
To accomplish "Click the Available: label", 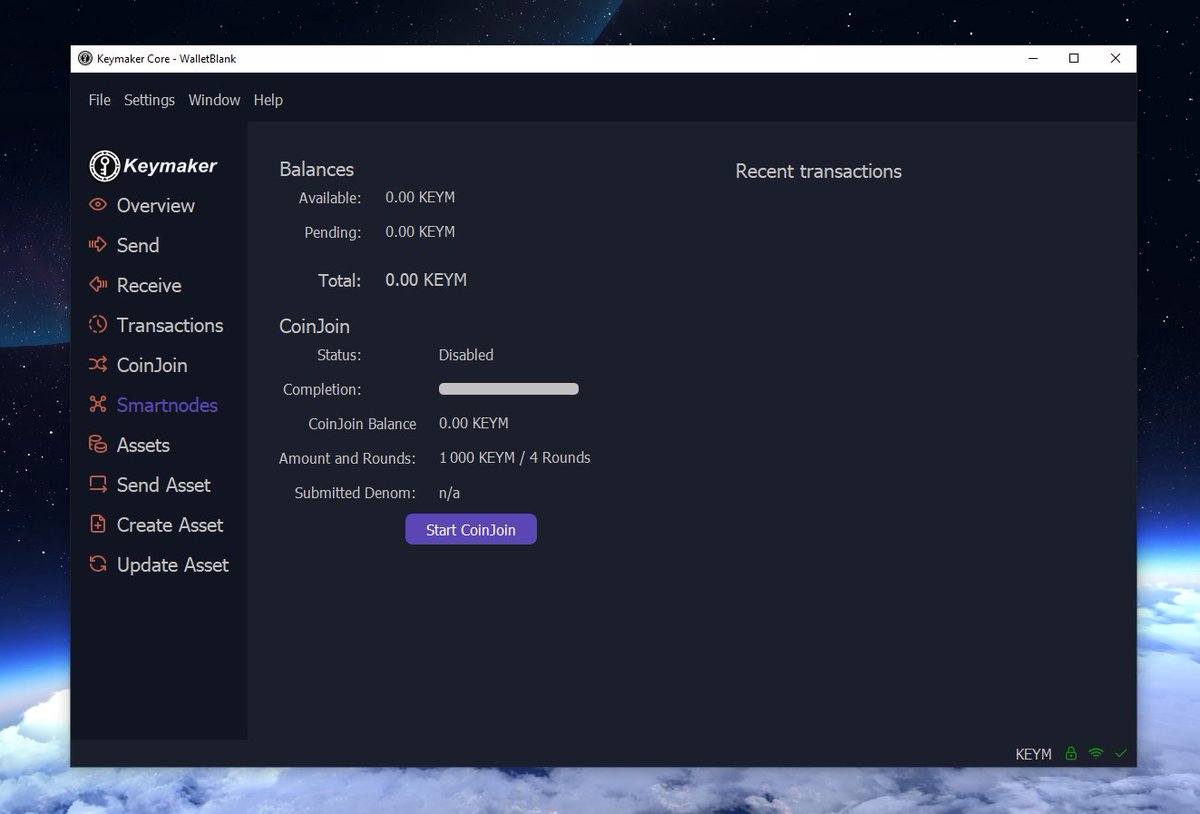I will click(x=330, y=198).
